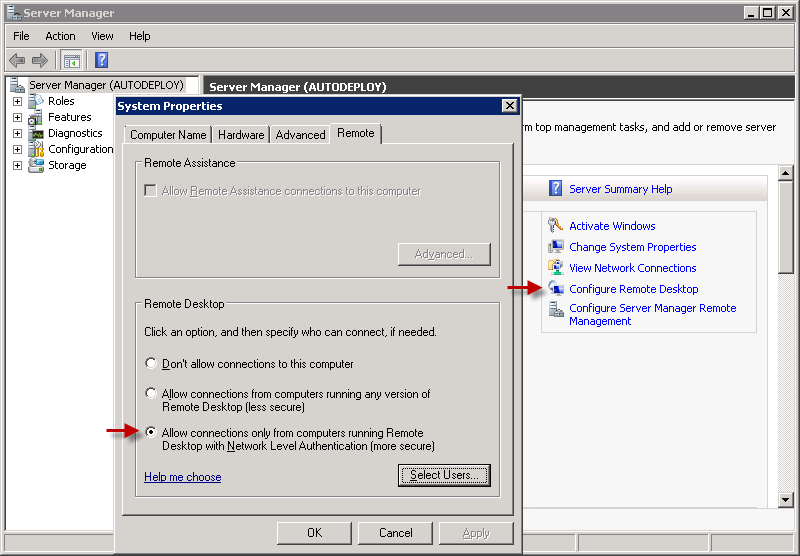Expand the Roles tree node
This screenshot has height=556, width=800.
17,102
